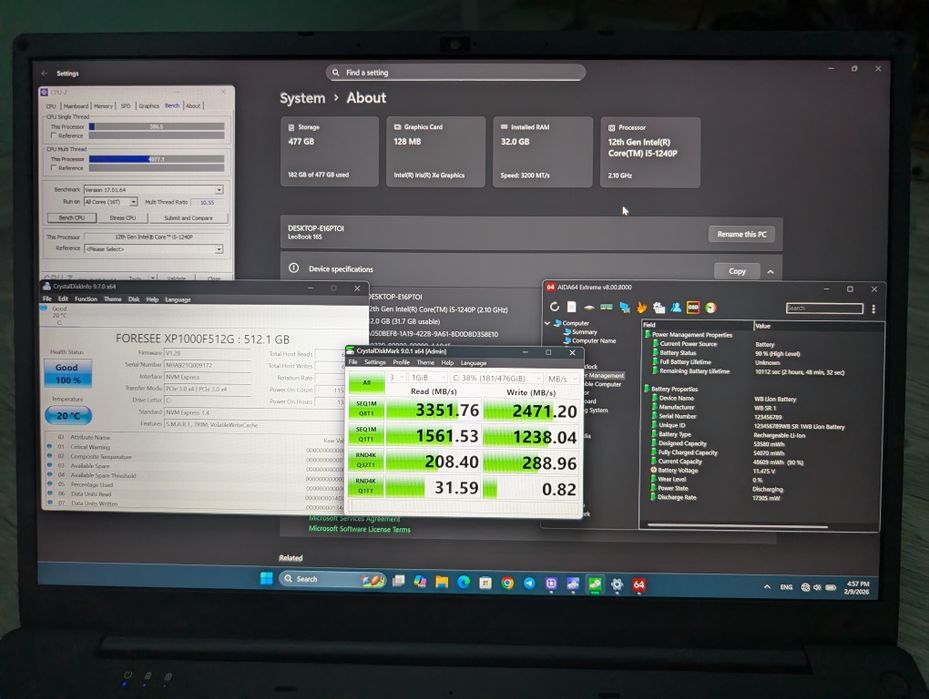Open the AIDA64 report page icon
The height and width of the screenshot is (699, 929).
pyautogui.click(x=572, y=307)
